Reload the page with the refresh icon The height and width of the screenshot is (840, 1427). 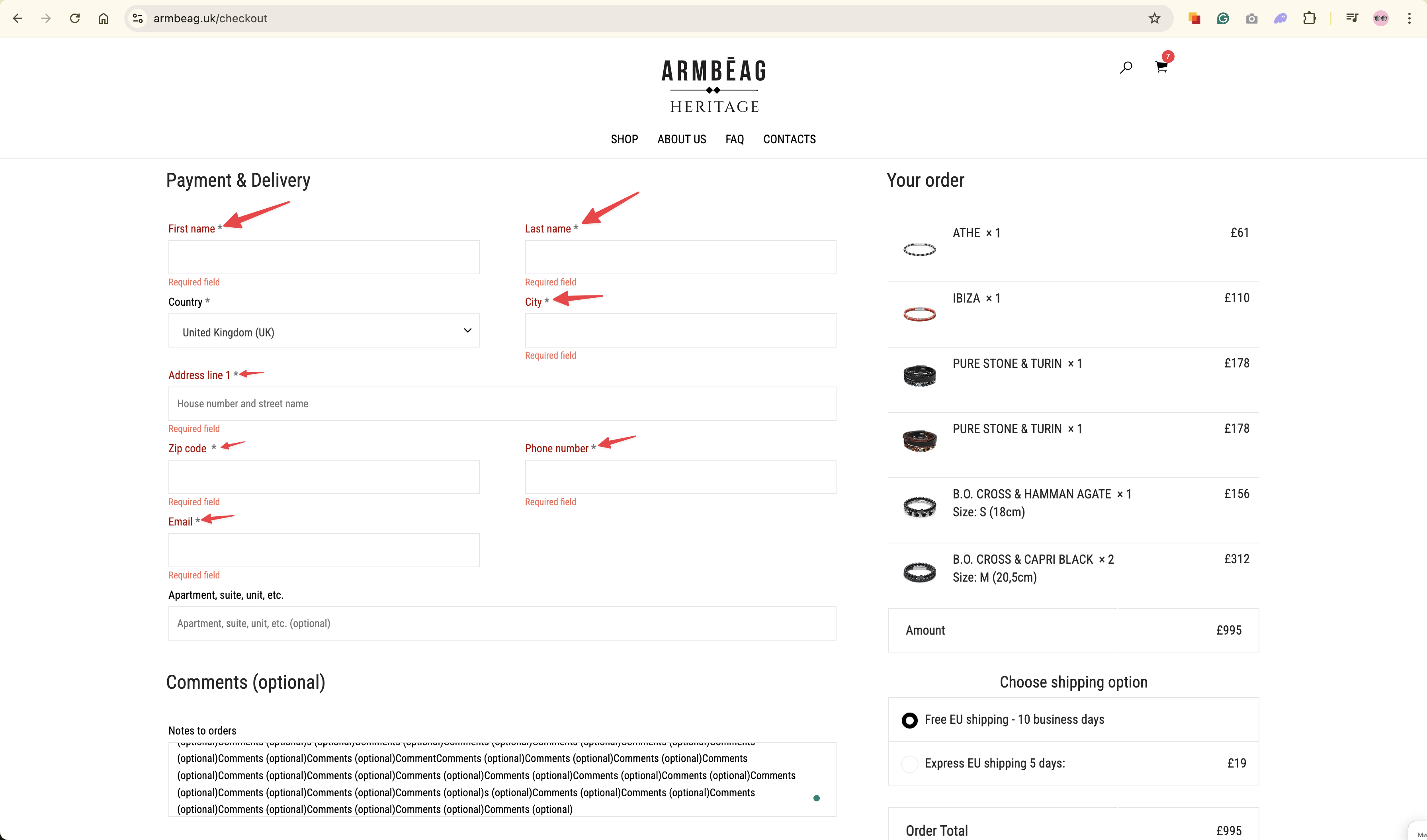pyautogui.click(x=75, y=18)
